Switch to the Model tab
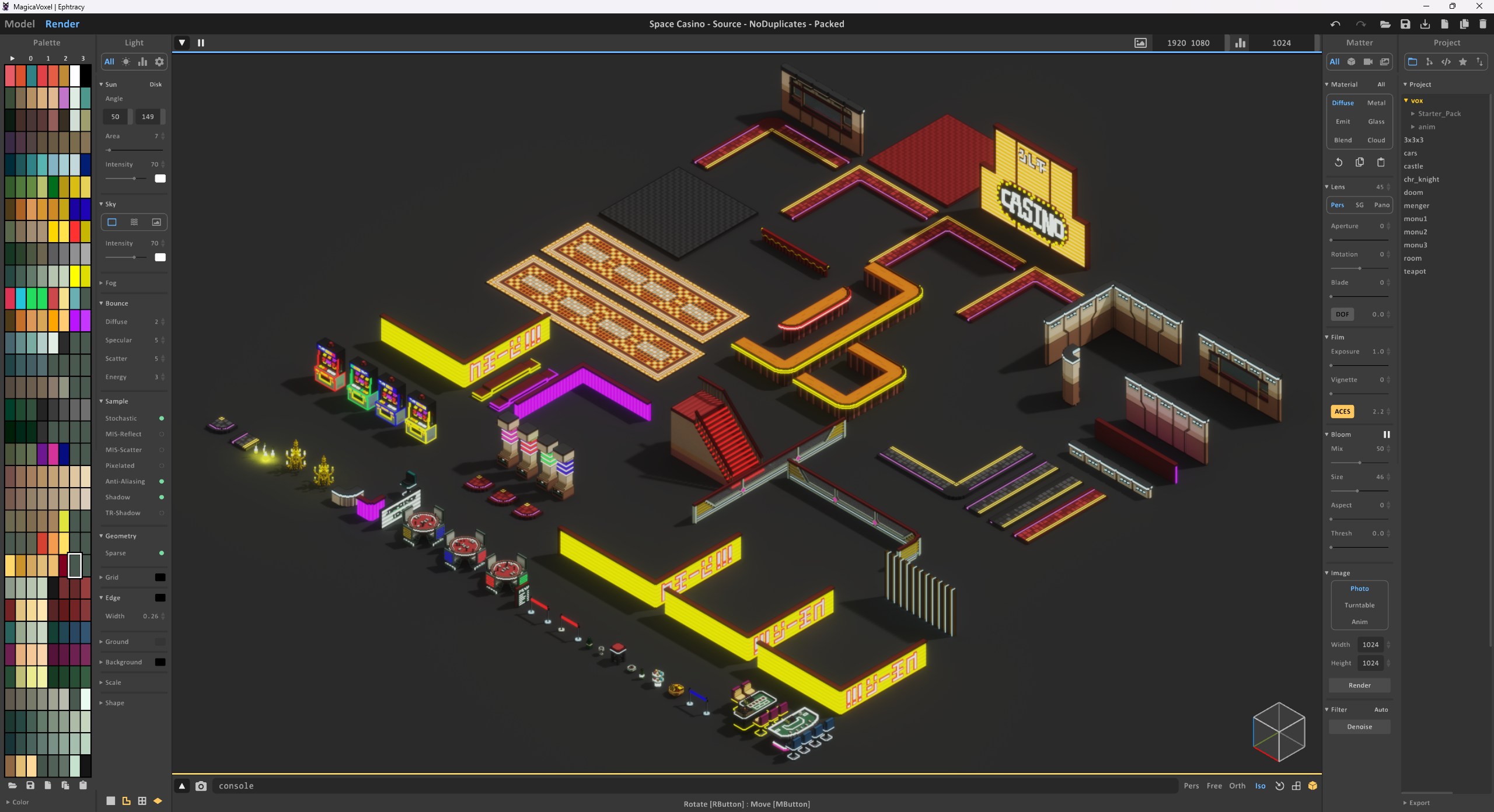 coord(19,24)
